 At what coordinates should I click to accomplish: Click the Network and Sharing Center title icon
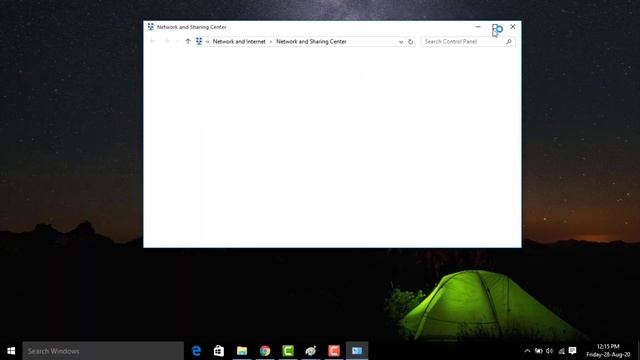click(x=151, y=27)
